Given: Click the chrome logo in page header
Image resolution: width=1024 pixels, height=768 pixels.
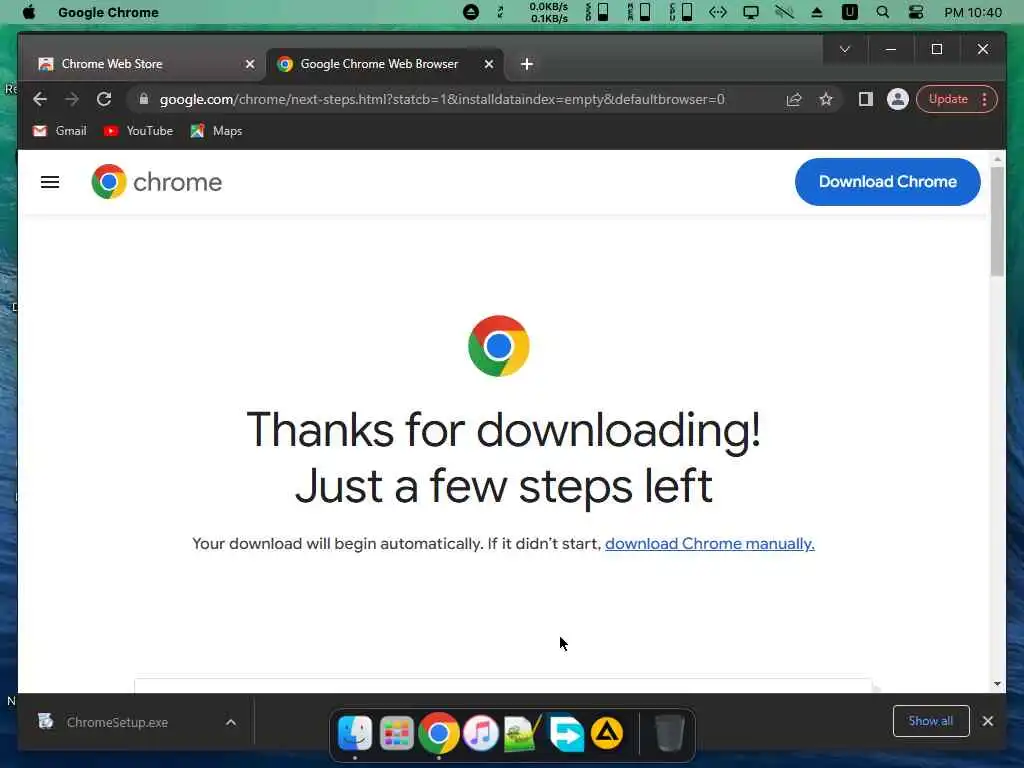Looking at the screenshot, I should click(157, 182).
